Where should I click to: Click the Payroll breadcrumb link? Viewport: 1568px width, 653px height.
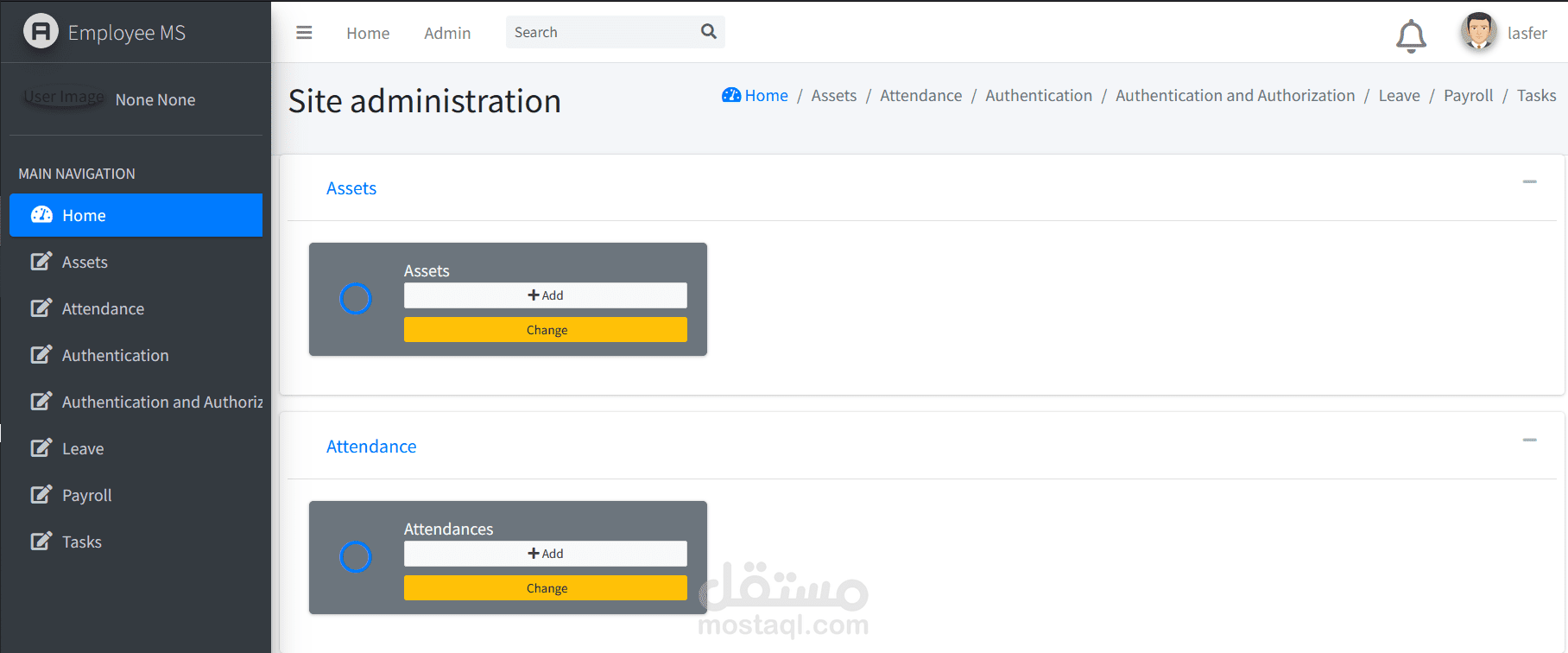click(x=1468, y=95)
